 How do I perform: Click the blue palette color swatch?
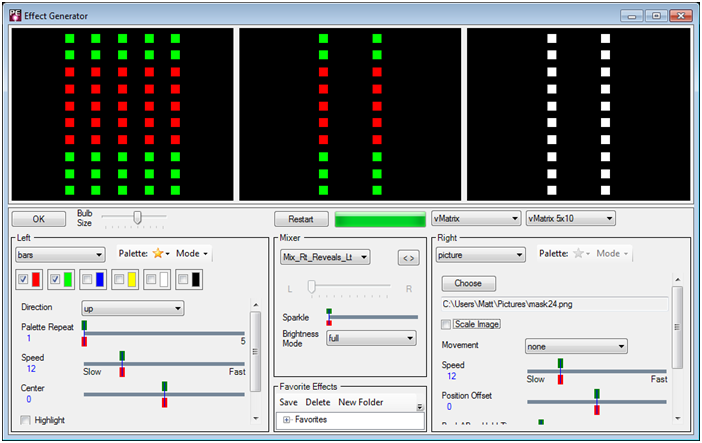[x=100, y=280]
